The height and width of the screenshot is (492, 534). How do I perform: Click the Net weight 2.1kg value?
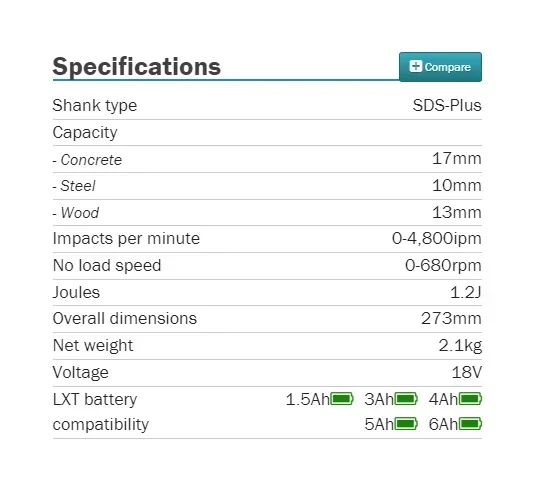(460, 346)
